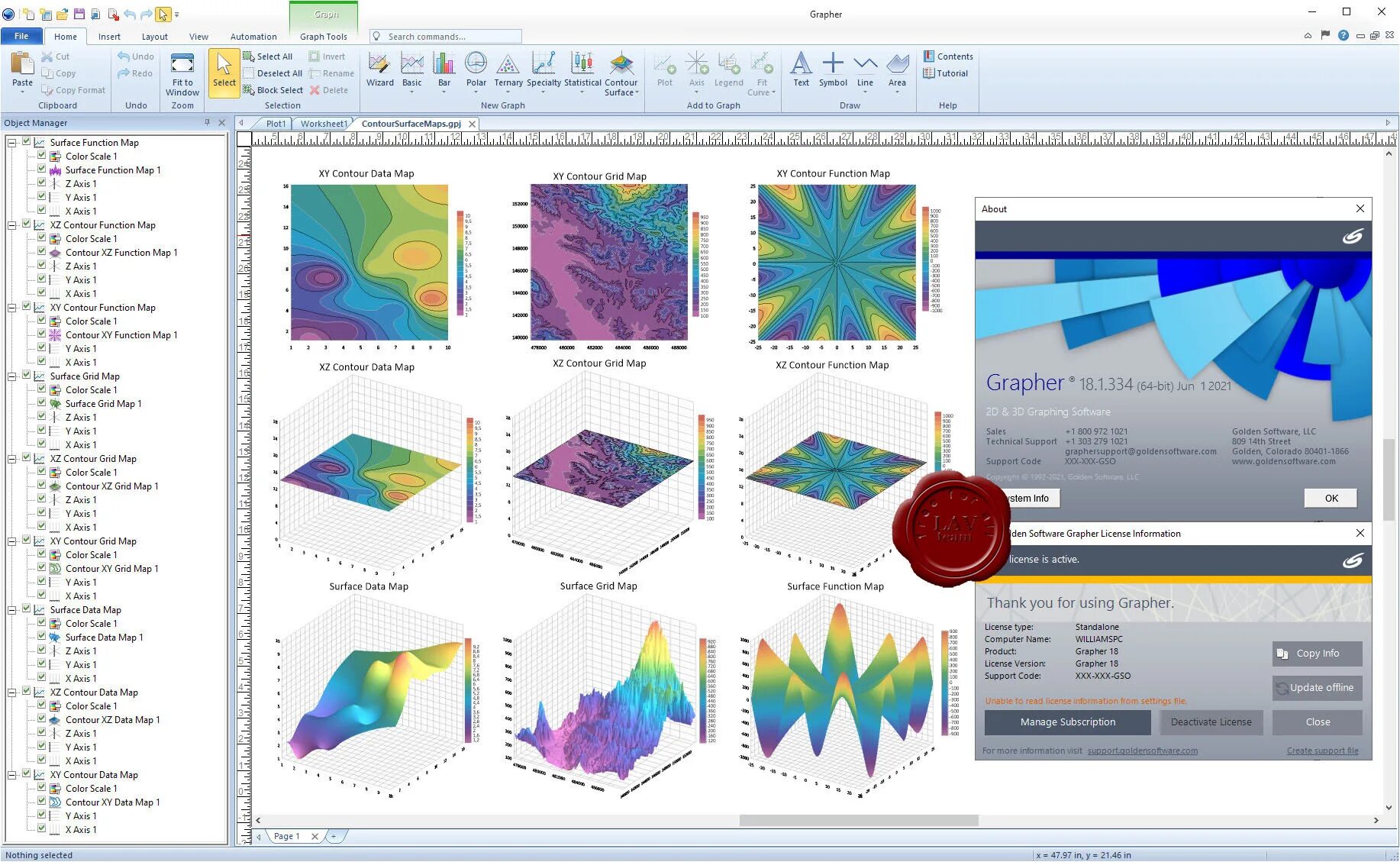Select the Line draw tool
Image resolution: width=1400 pixels, height=862 pixels.
(865, 69)
